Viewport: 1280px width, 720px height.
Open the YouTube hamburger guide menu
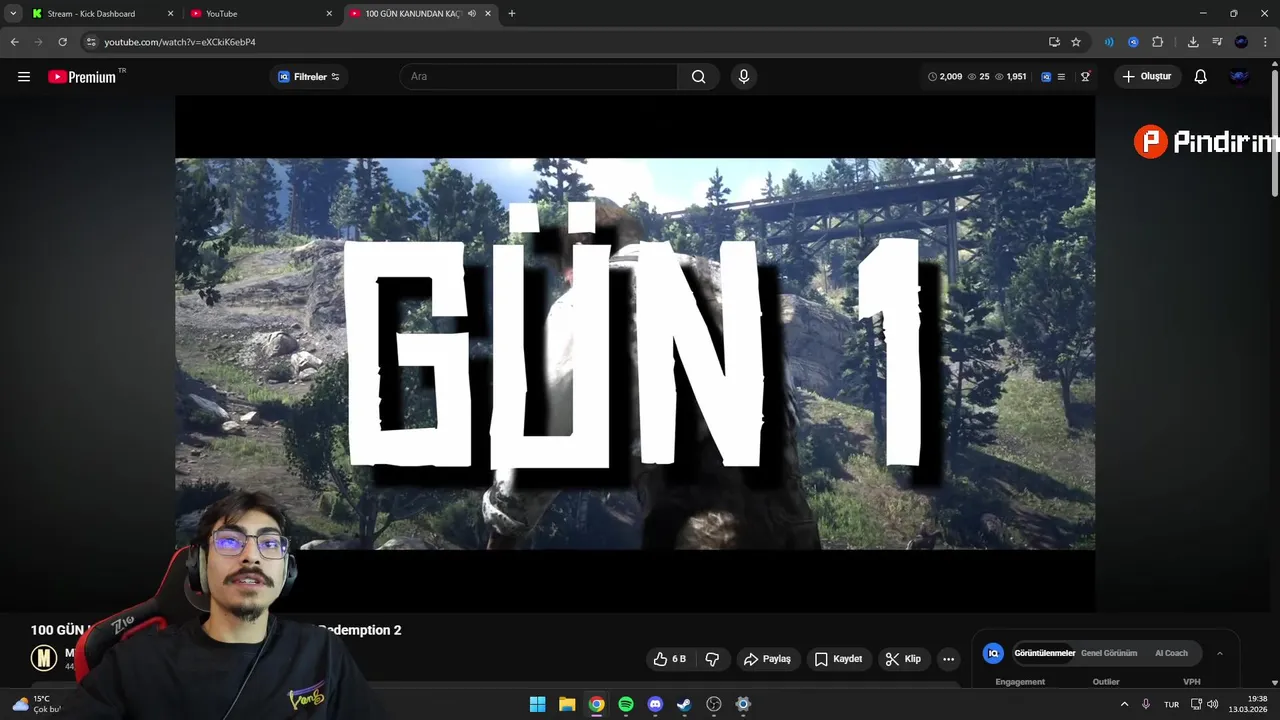point(24,77)
